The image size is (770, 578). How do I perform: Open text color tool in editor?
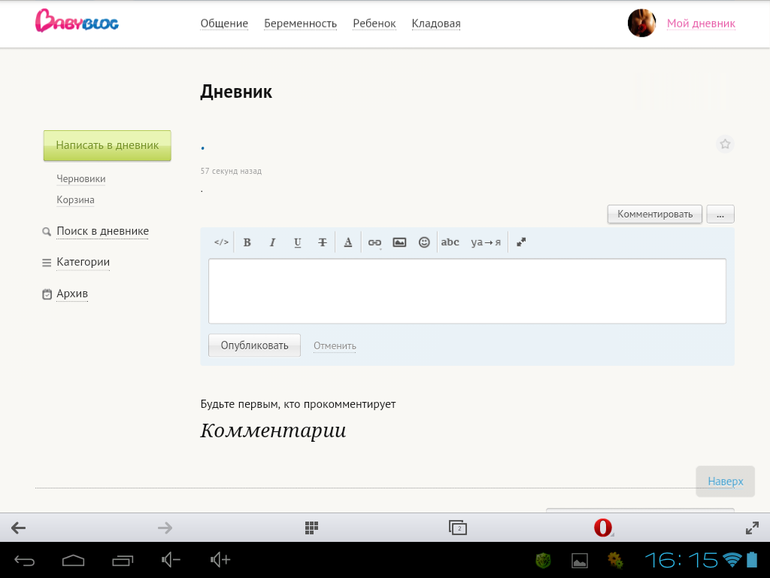point(348,242)
